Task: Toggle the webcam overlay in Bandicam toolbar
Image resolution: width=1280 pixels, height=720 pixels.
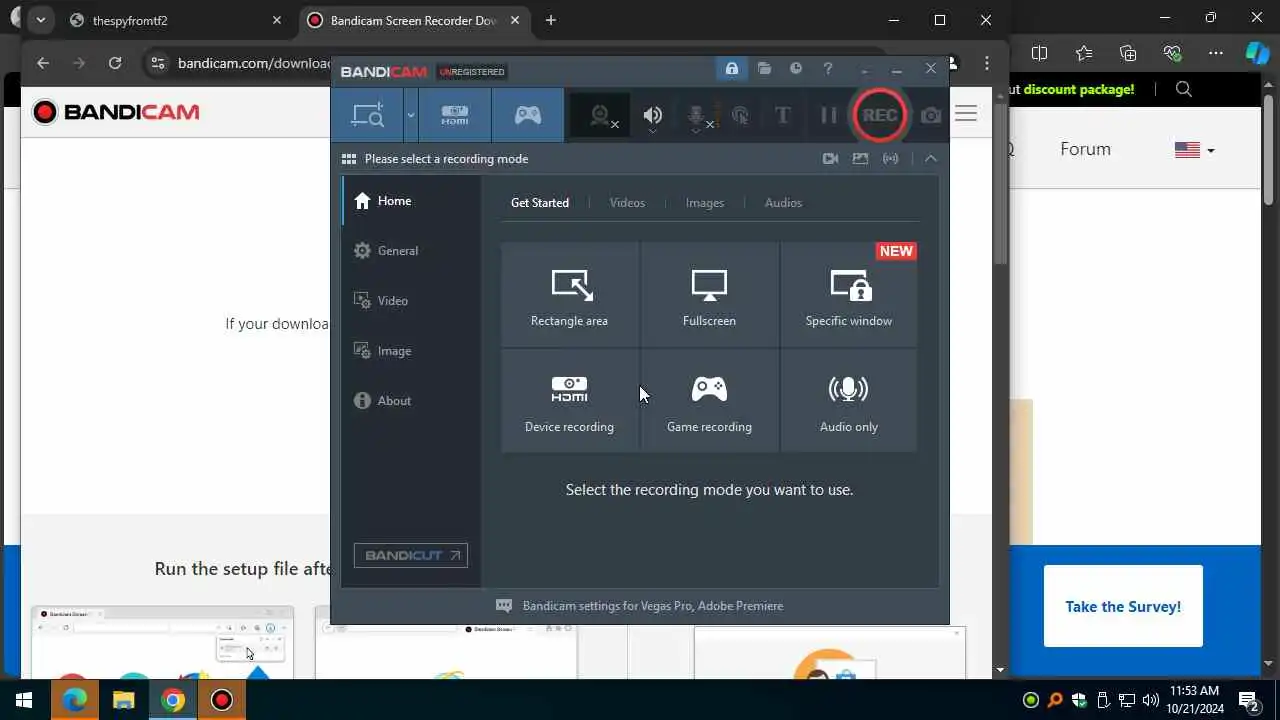Action: tap(601, 116)
